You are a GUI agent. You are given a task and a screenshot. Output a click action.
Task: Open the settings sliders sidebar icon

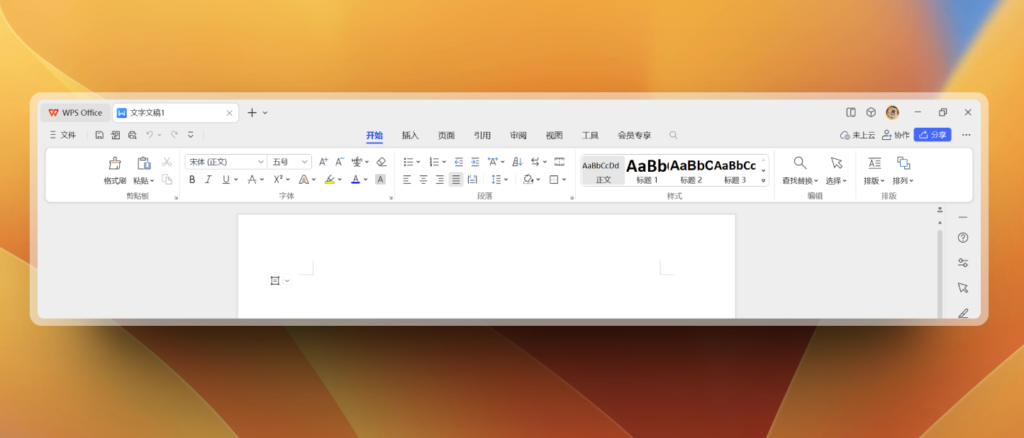coord(963,262)
